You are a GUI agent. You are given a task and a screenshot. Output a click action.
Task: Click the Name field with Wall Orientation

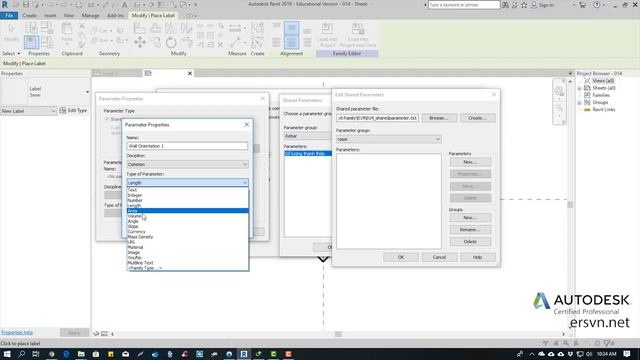pos(187,146)
